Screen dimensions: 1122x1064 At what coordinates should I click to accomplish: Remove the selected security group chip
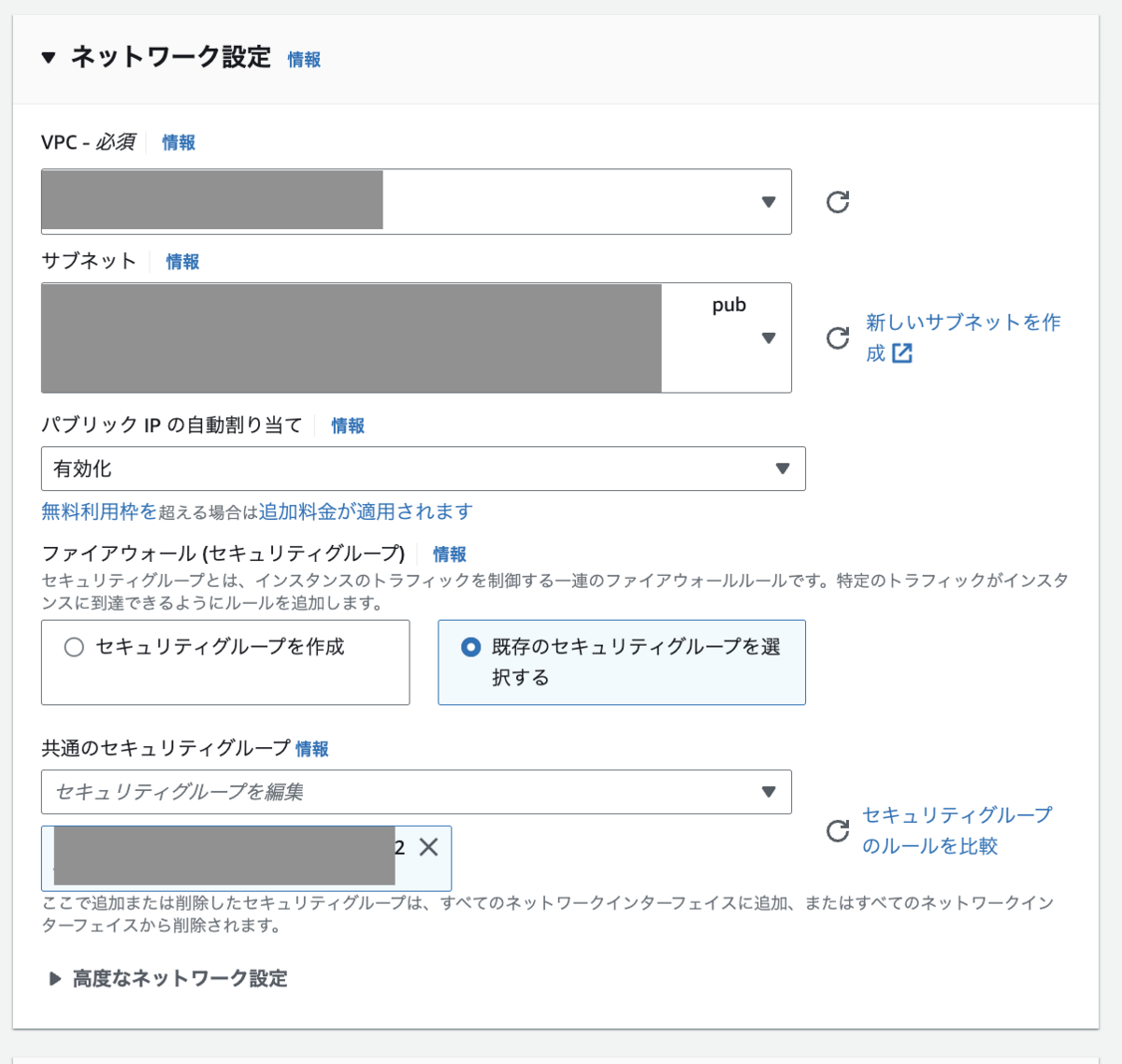point(429,847)
